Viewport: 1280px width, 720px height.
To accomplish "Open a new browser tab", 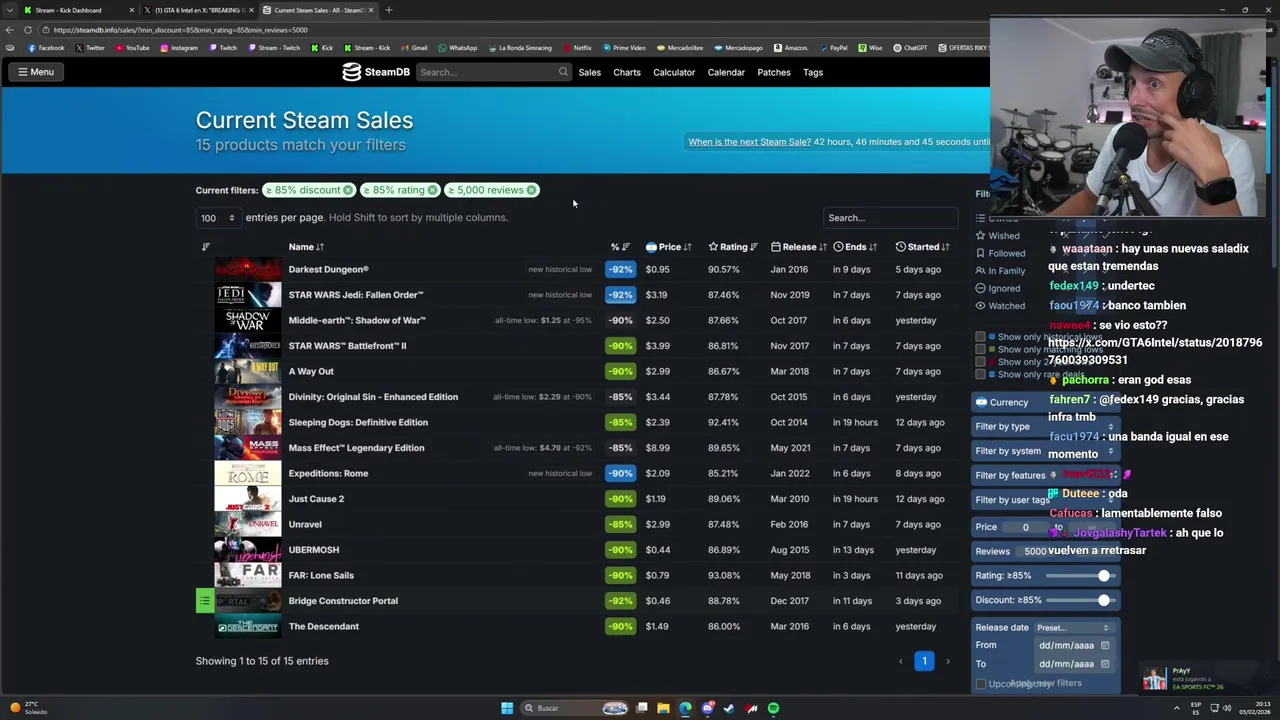I will coord(389,10).
